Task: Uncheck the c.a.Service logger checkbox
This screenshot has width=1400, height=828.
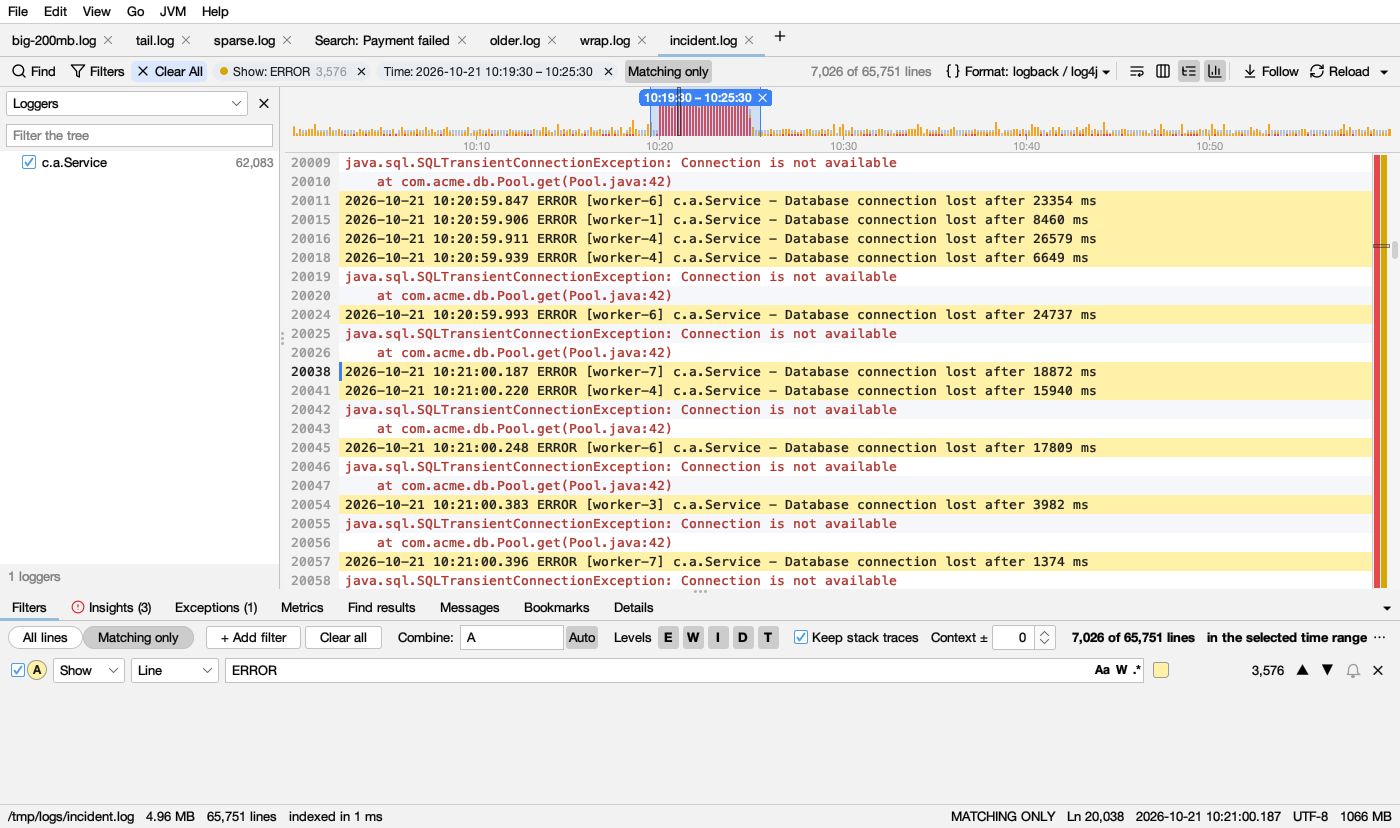Action: [29, 162]
